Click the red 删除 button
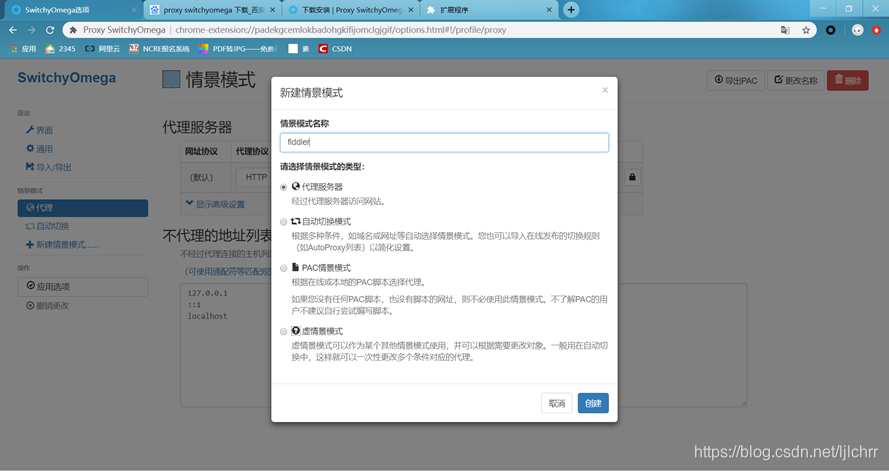 point(848,80)
